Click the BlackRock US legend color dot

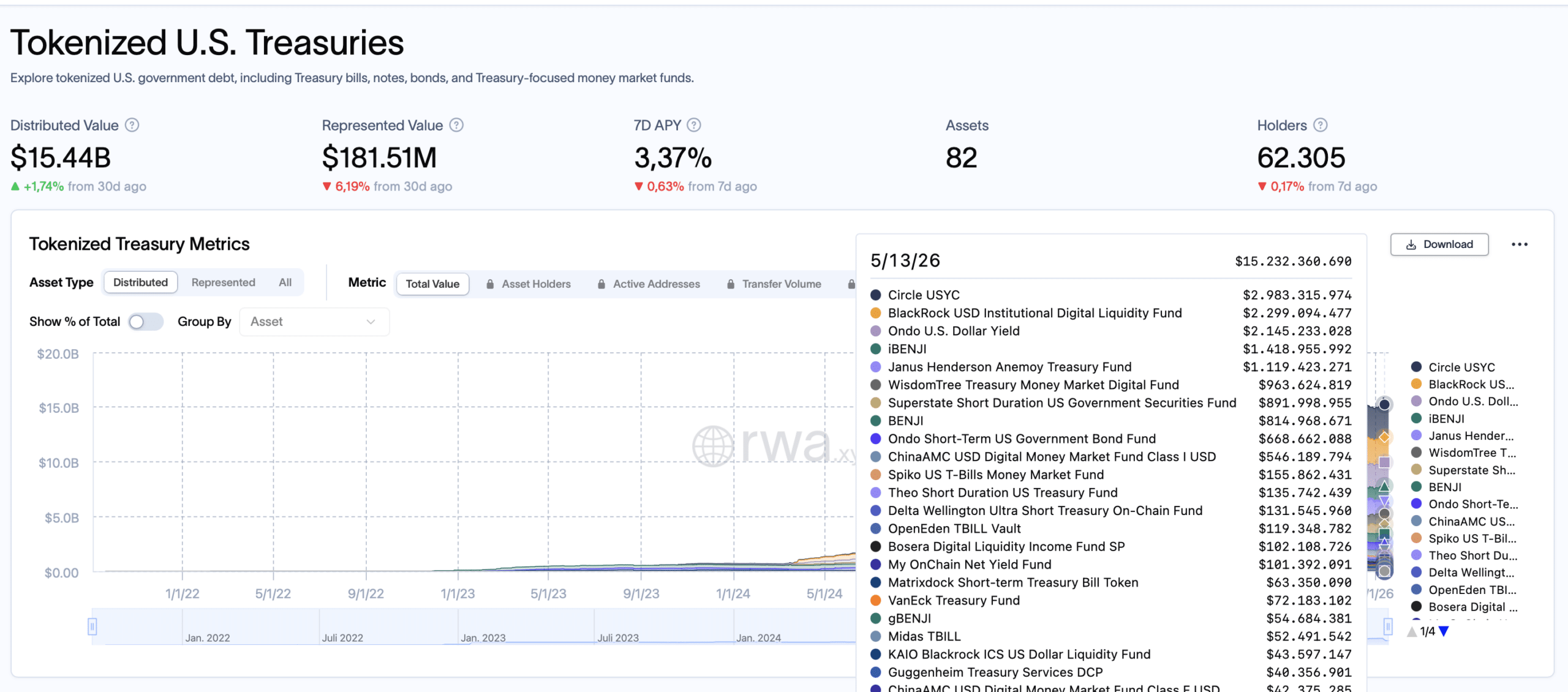[1416, 384]
